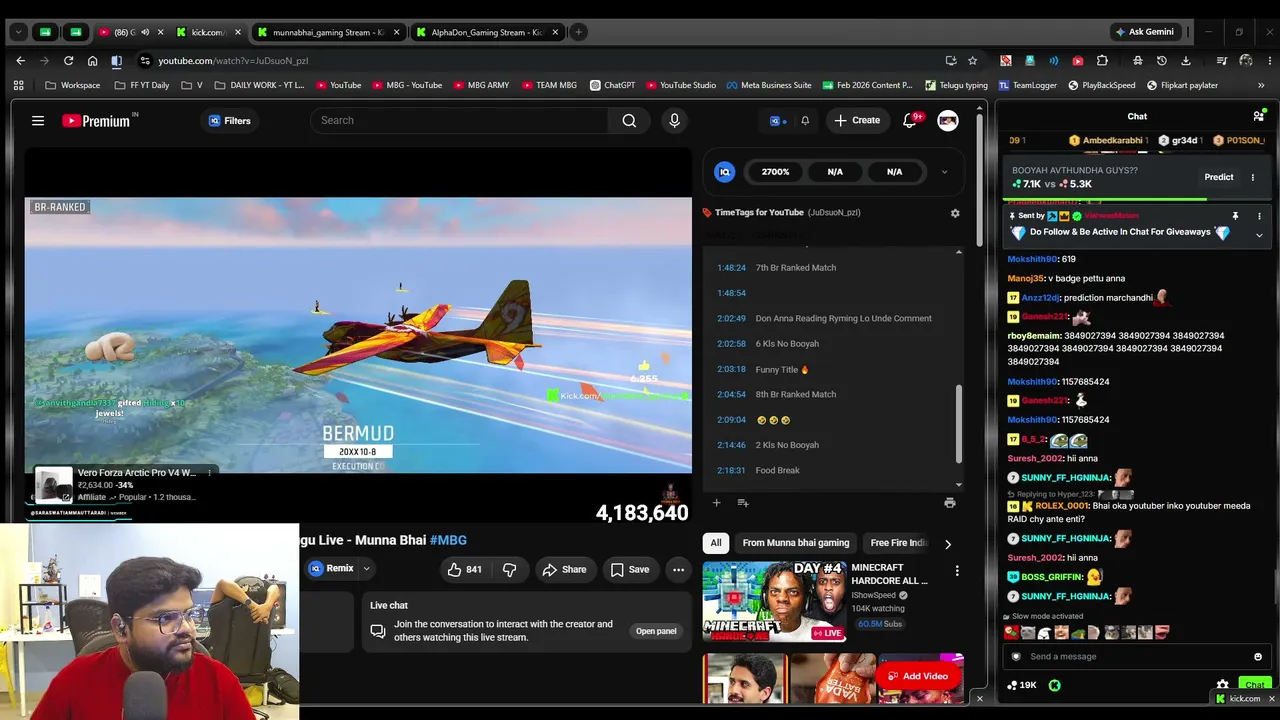Open the live chat panel
1280x720 pixels.
click(x=656, y=631)
